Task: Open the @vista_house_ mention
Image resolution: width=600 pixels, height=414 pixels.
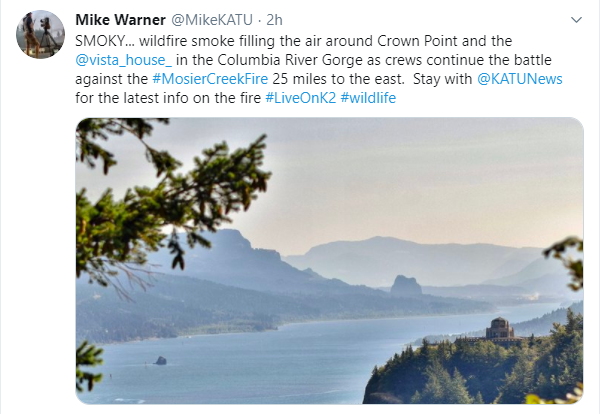Action: [124, 60]
